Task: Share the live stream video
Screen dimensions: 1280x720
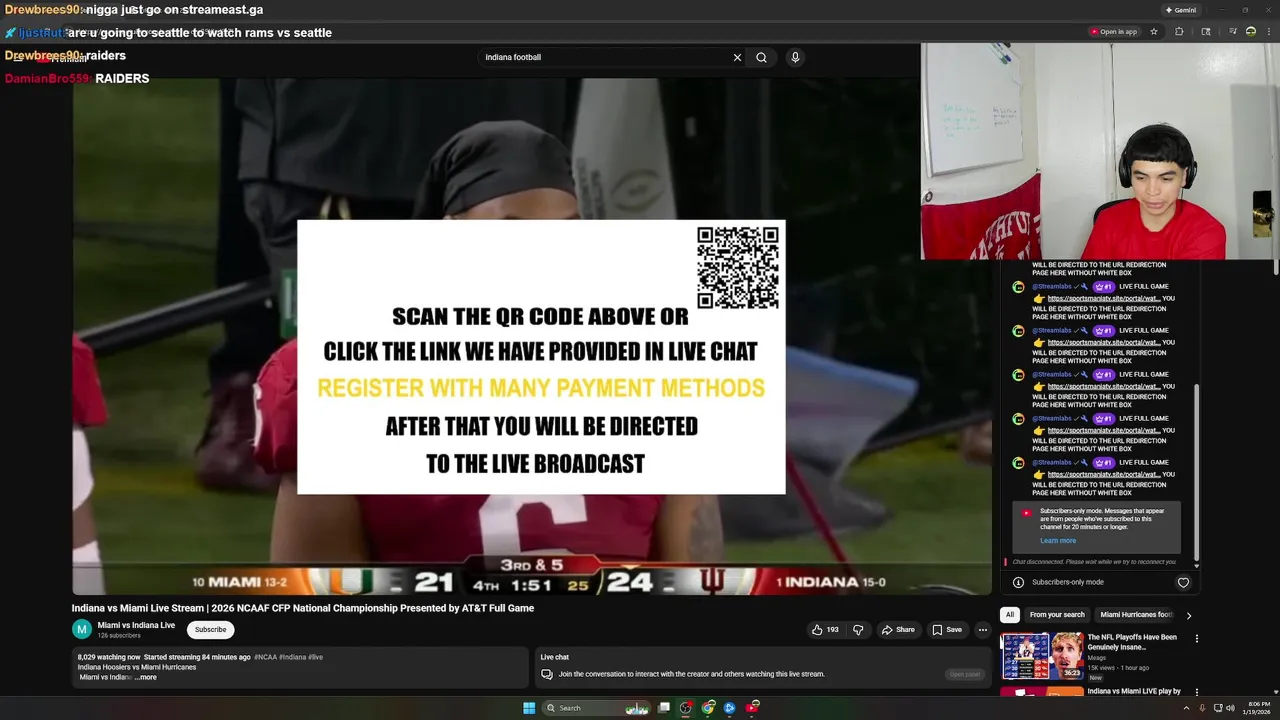Action: (x=897, y=630)
